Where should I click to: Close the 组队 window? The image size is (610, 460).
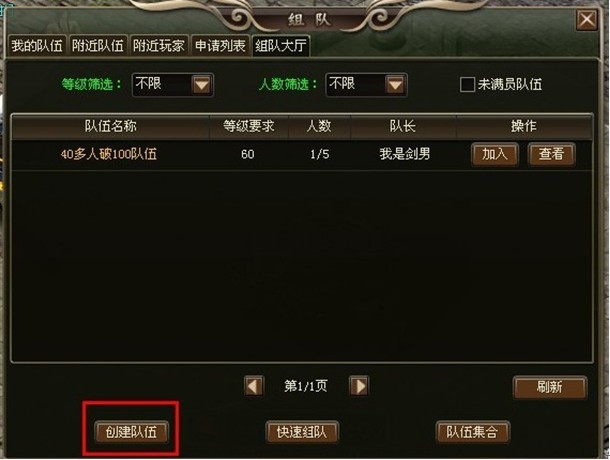point(586,20)
